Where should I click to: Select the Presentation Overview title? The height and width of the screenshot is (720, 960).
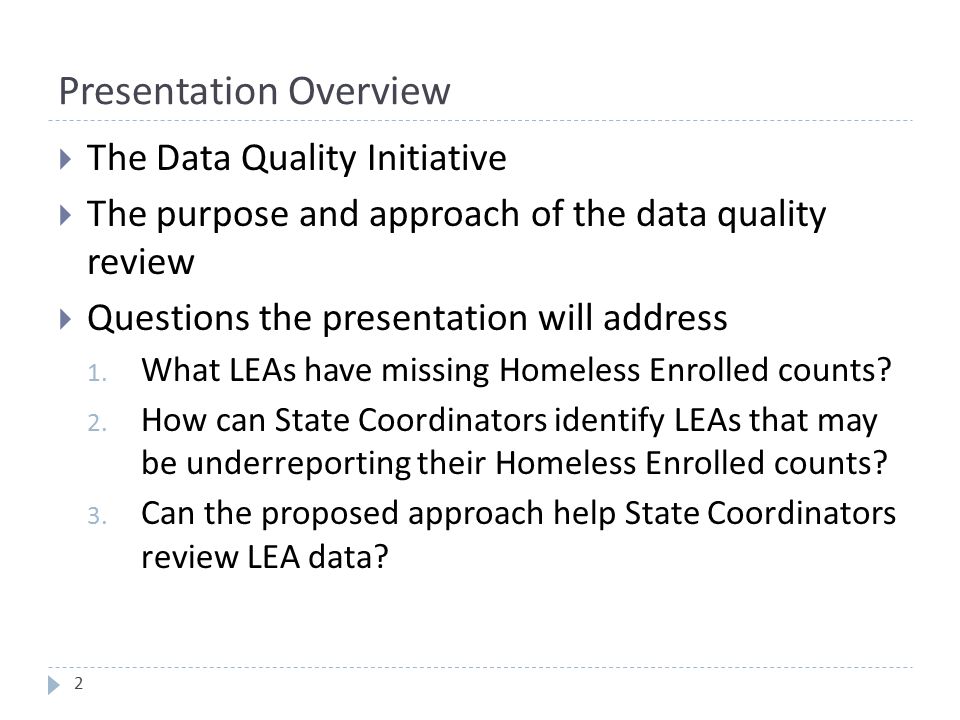tap(255, 91)
